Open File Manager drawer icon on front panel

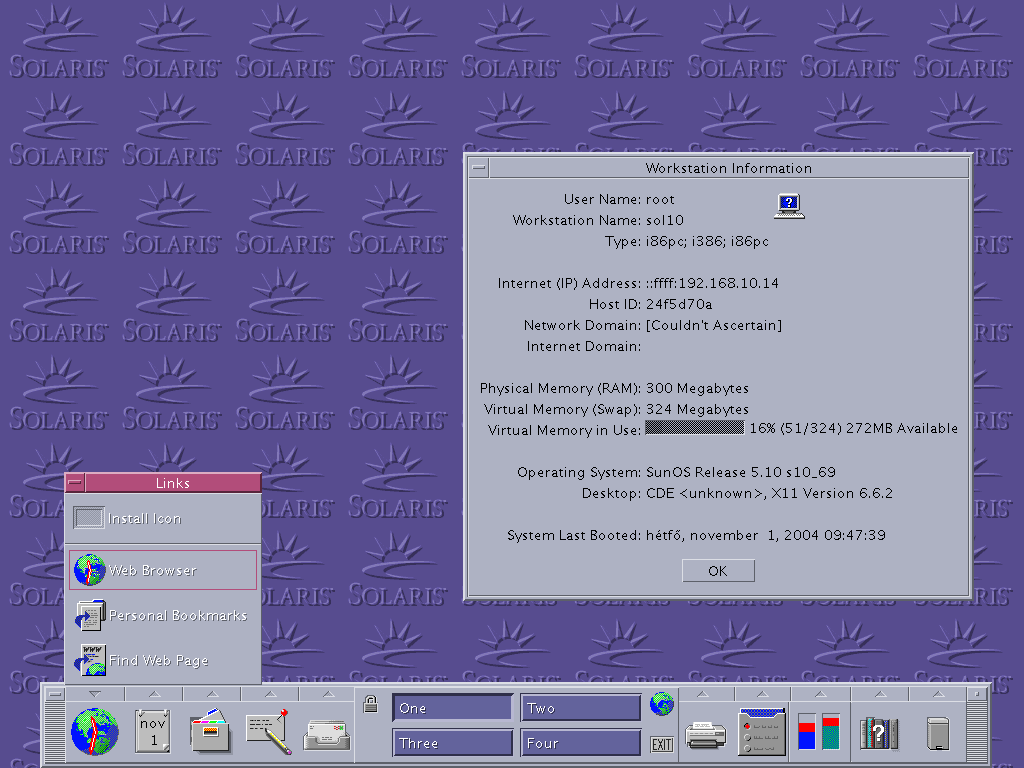210,731
